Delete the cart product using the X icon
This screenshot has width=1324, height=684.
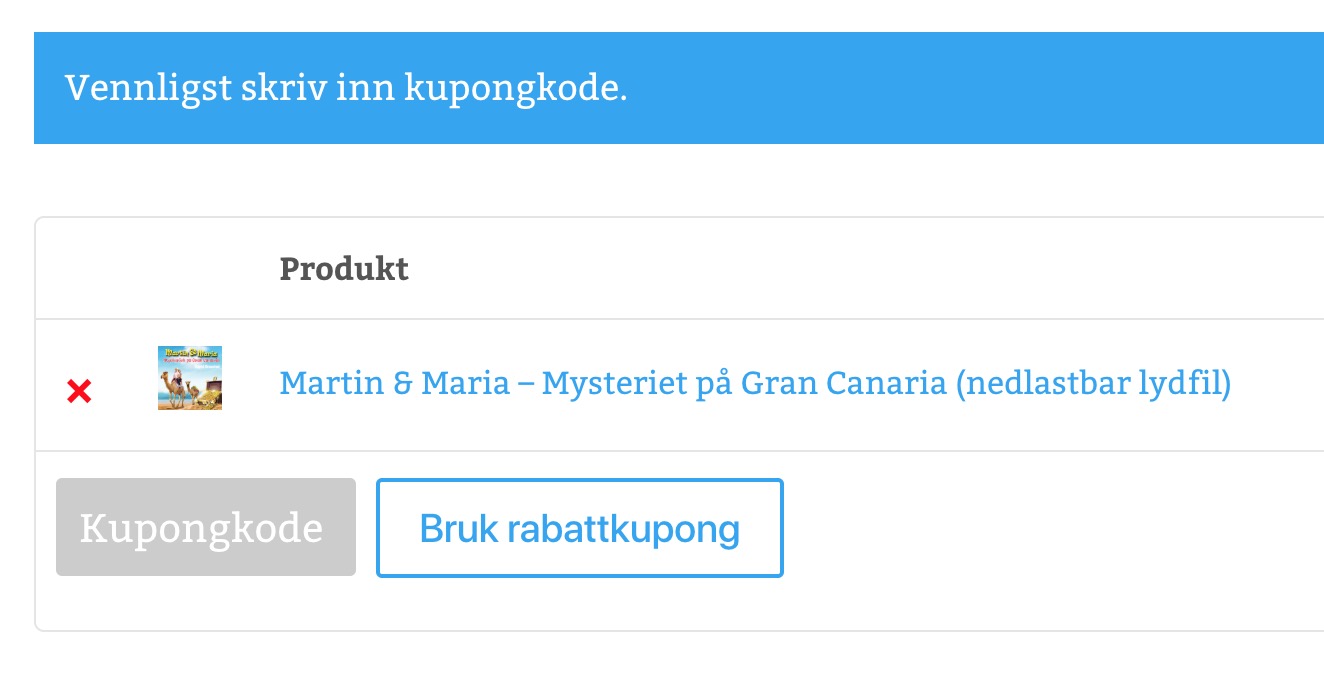click(79, 392)
